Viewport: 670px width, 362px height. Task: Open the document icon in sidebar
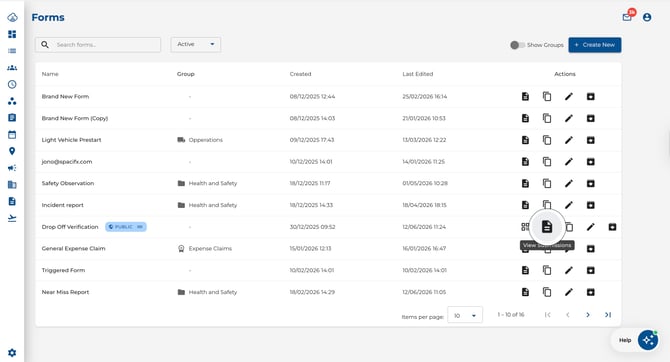12,201
